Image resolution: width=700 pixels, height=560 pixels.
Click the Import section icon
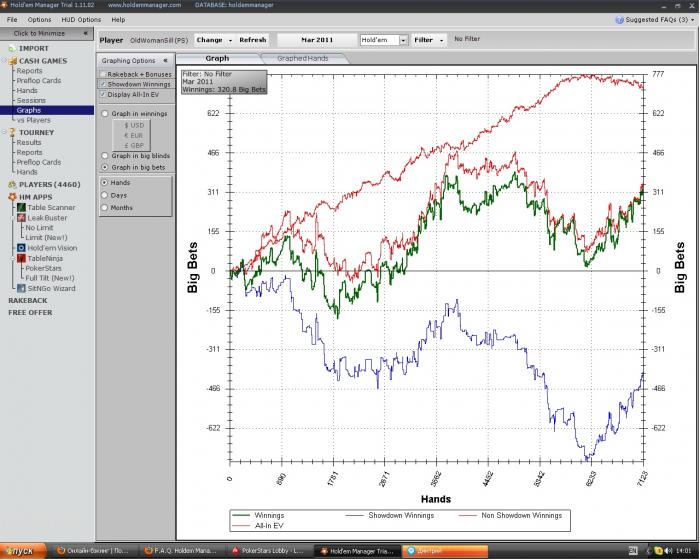pyautogui.click(x=11, y=48)
